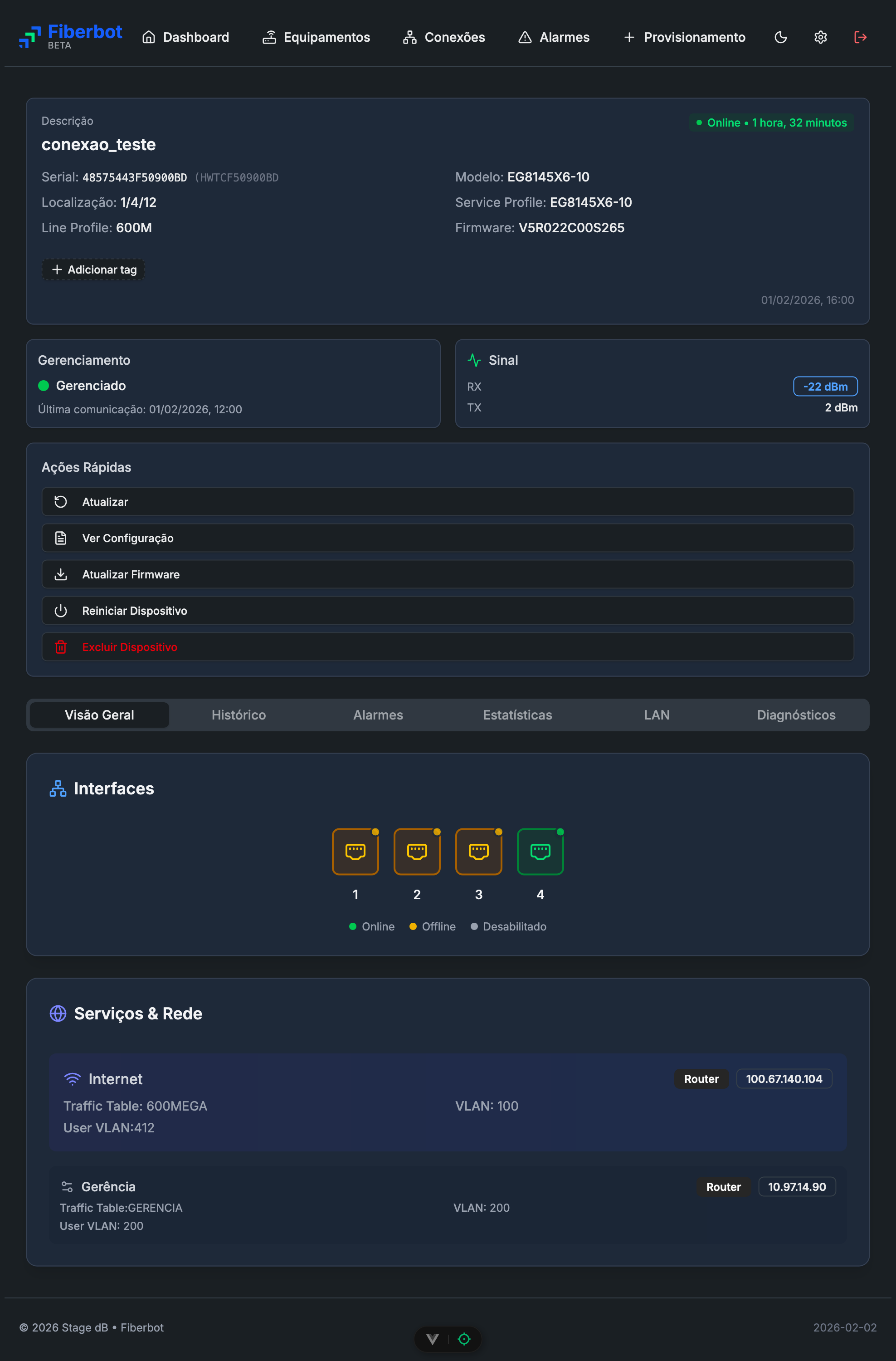Add a tag with Adicionar tag

93,269
